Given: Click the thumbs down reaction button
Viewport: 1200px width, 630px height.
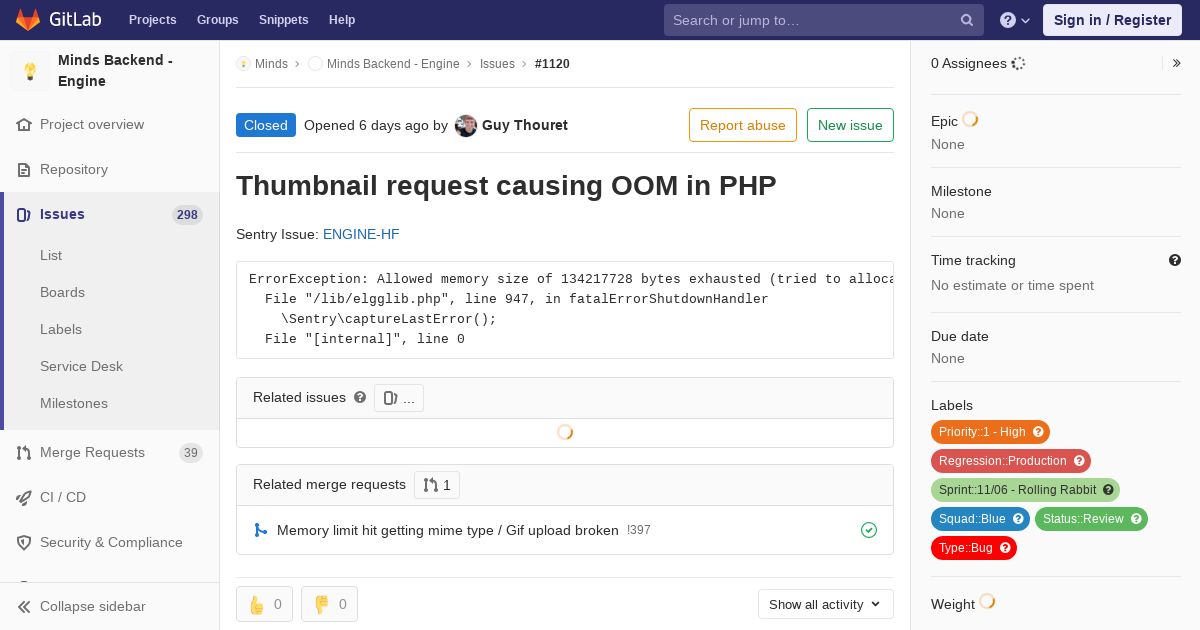Looking at the screenshot, I should pos(329,604).
